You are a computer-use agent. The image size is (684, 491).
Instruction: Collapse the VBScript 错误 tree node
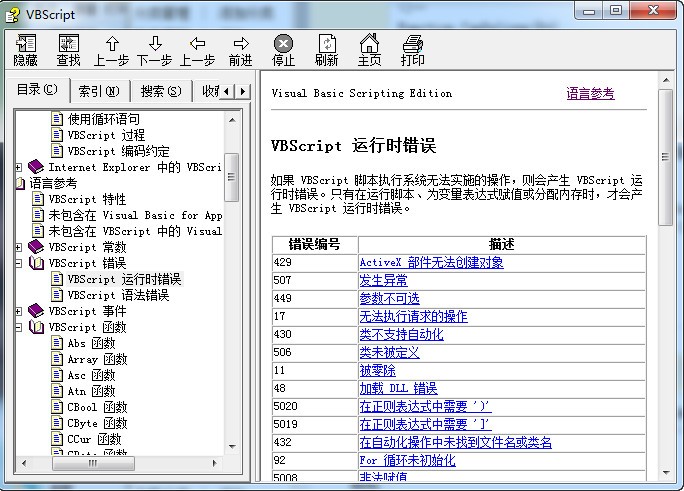[x=18, y=263]
